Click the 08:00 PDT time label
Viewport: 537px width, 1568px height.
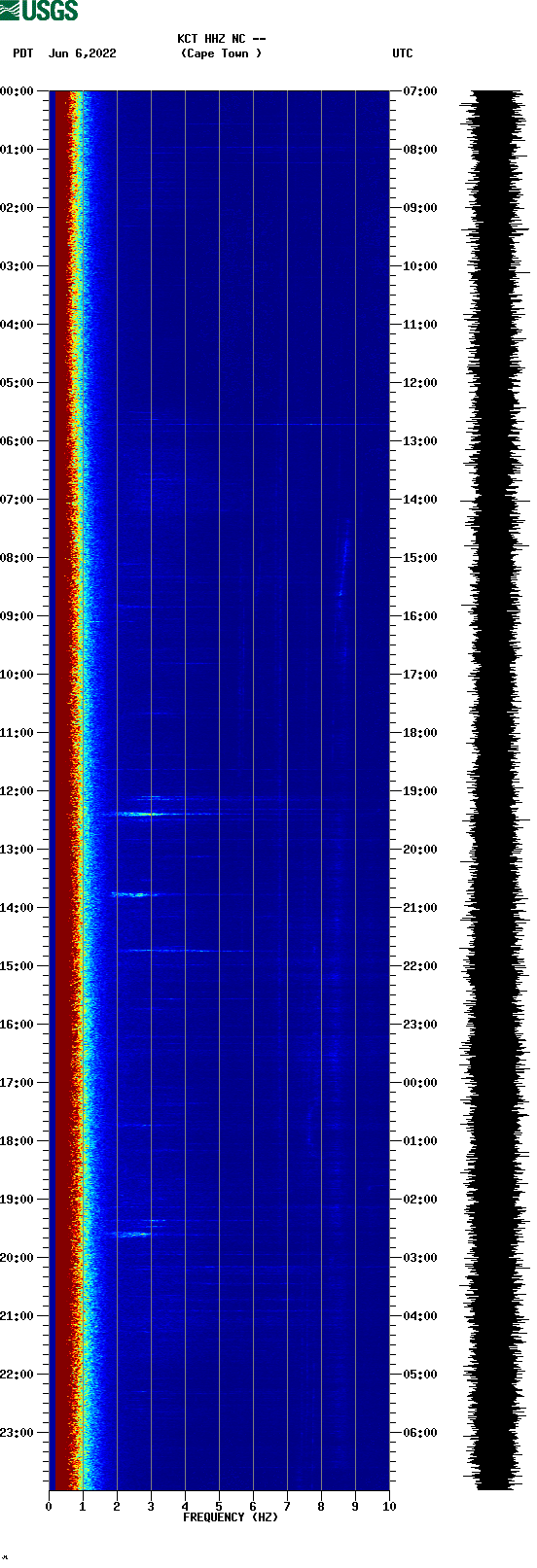coord(18,558)
